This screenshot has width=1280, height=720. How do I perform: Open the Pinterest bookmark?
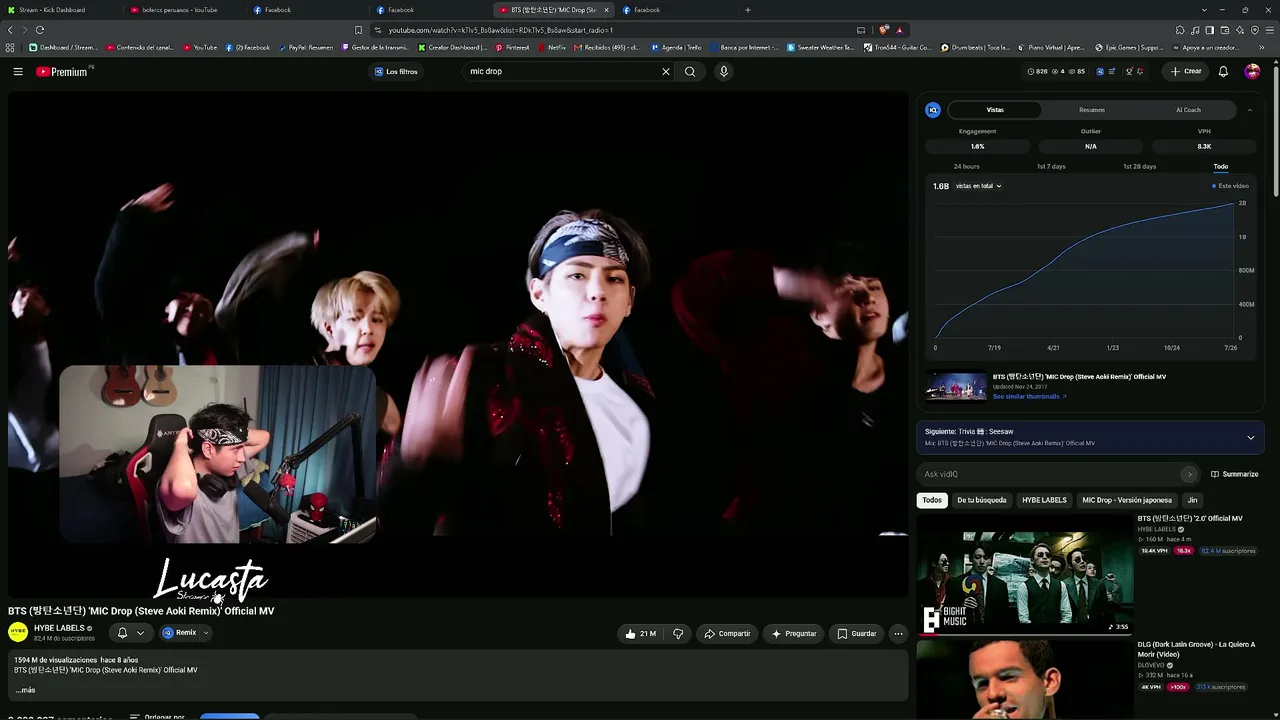pos(513,47)
